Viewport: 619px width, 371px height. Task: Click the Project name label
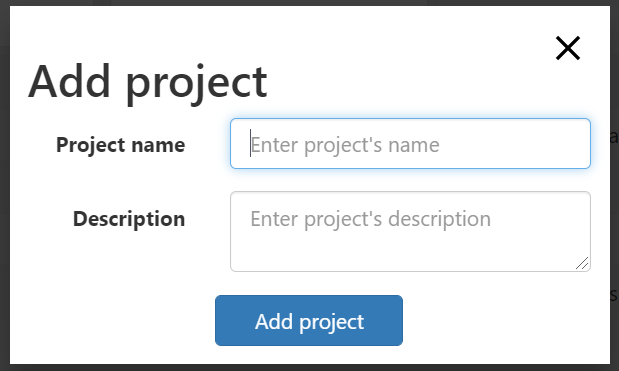pos(120,144)
